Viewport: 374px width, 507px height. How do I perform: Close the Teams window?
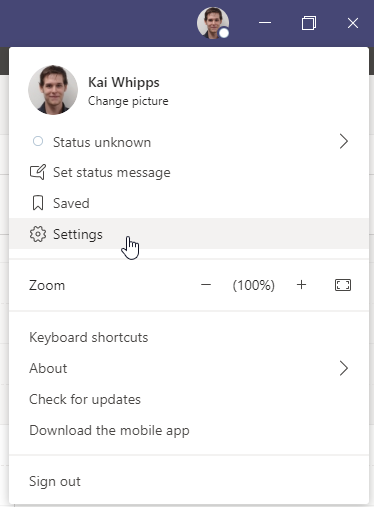(x=353, y=23)
